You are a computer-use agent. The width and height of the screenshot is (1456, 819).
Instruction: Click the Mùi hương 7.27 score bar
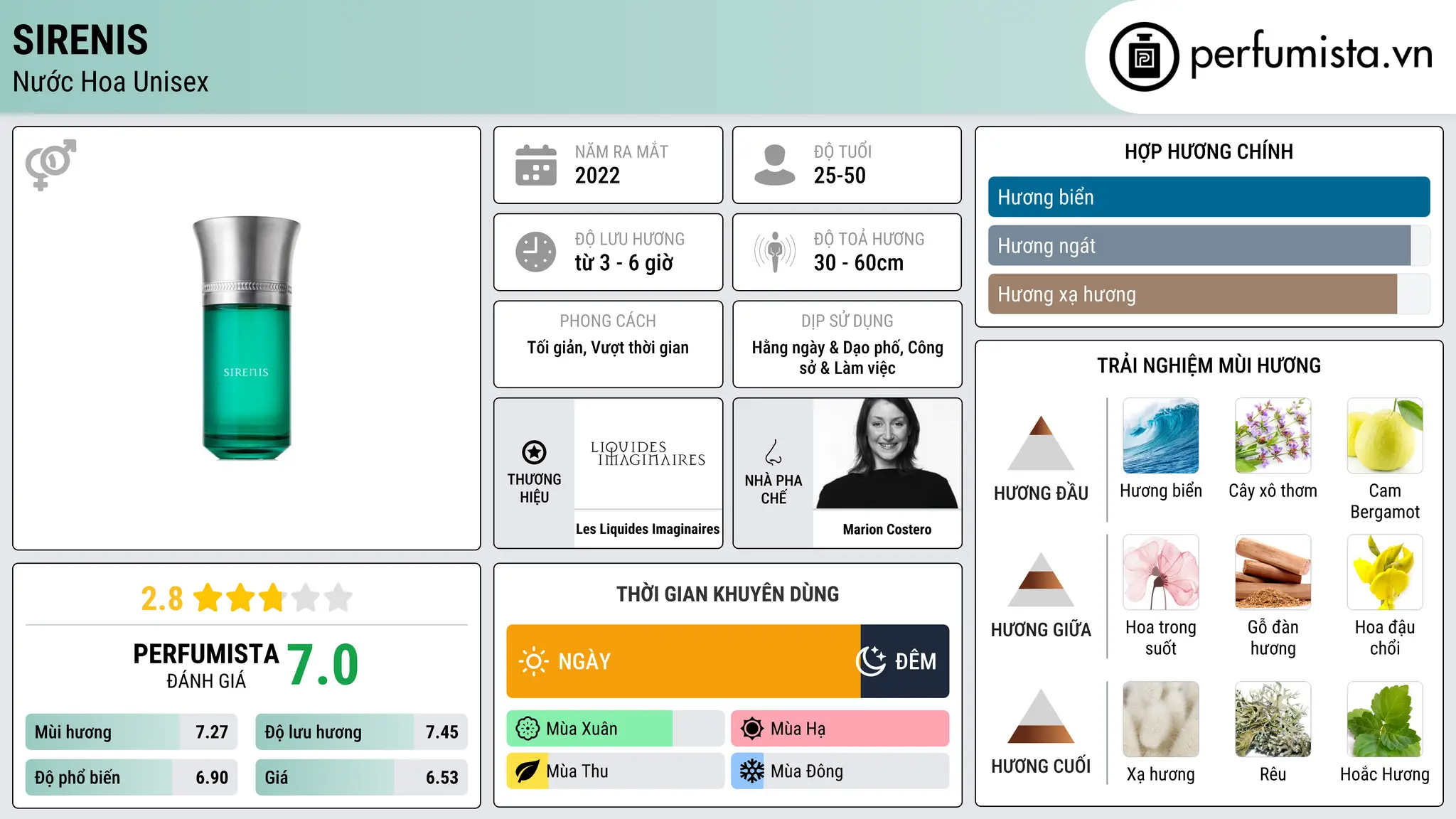point(132,732)
